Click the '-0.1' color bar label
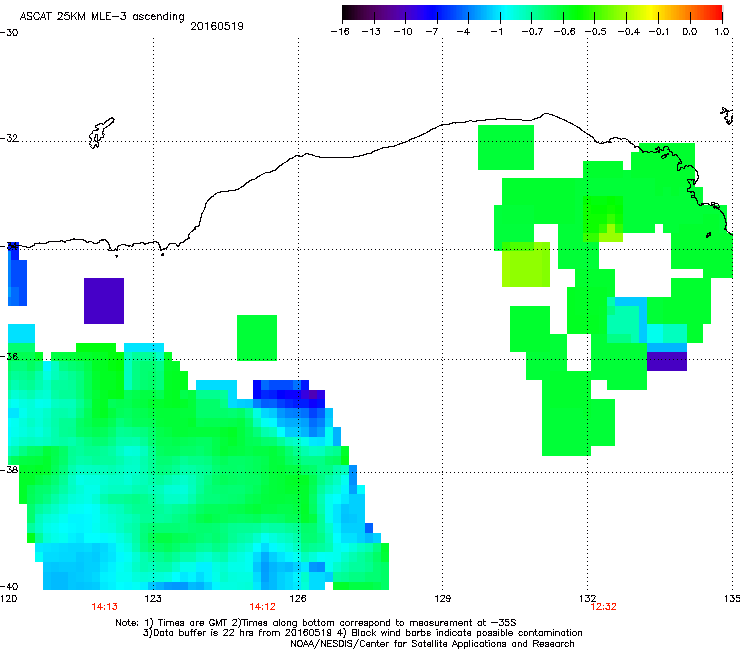 [659, 32]
